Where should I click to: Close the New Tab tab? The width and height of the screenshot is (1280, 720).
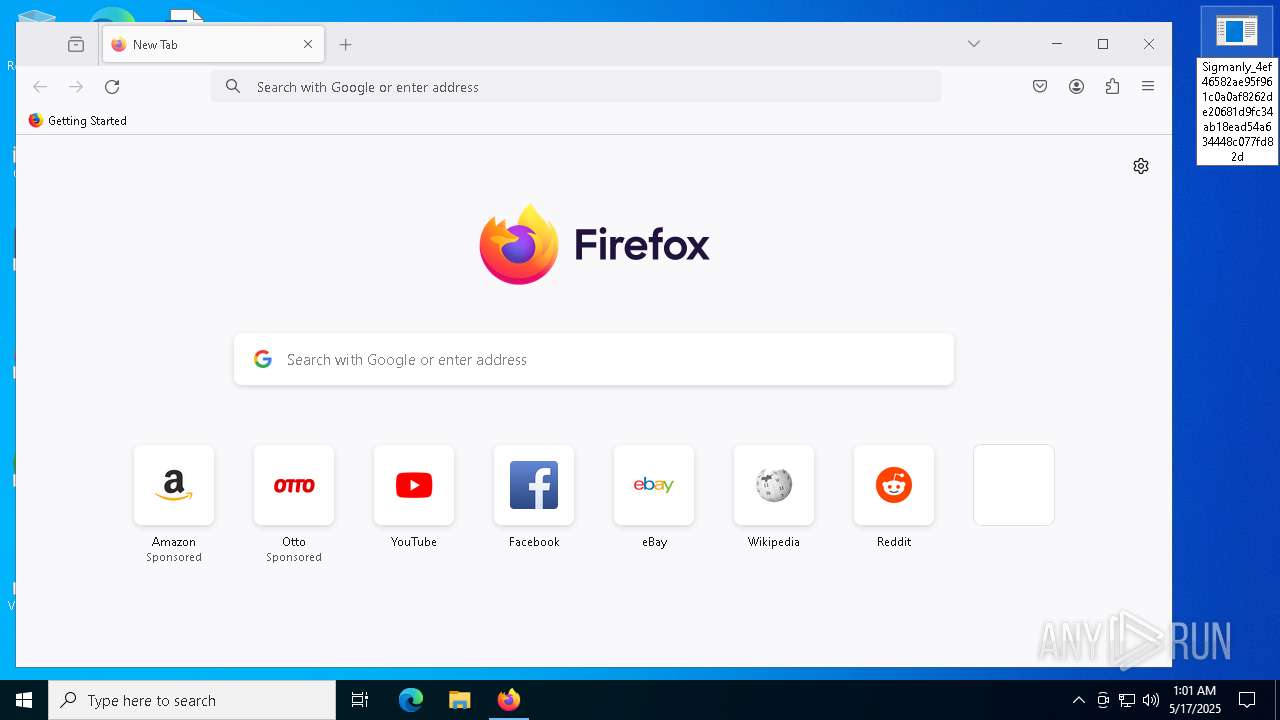click(x=308, y=44)
